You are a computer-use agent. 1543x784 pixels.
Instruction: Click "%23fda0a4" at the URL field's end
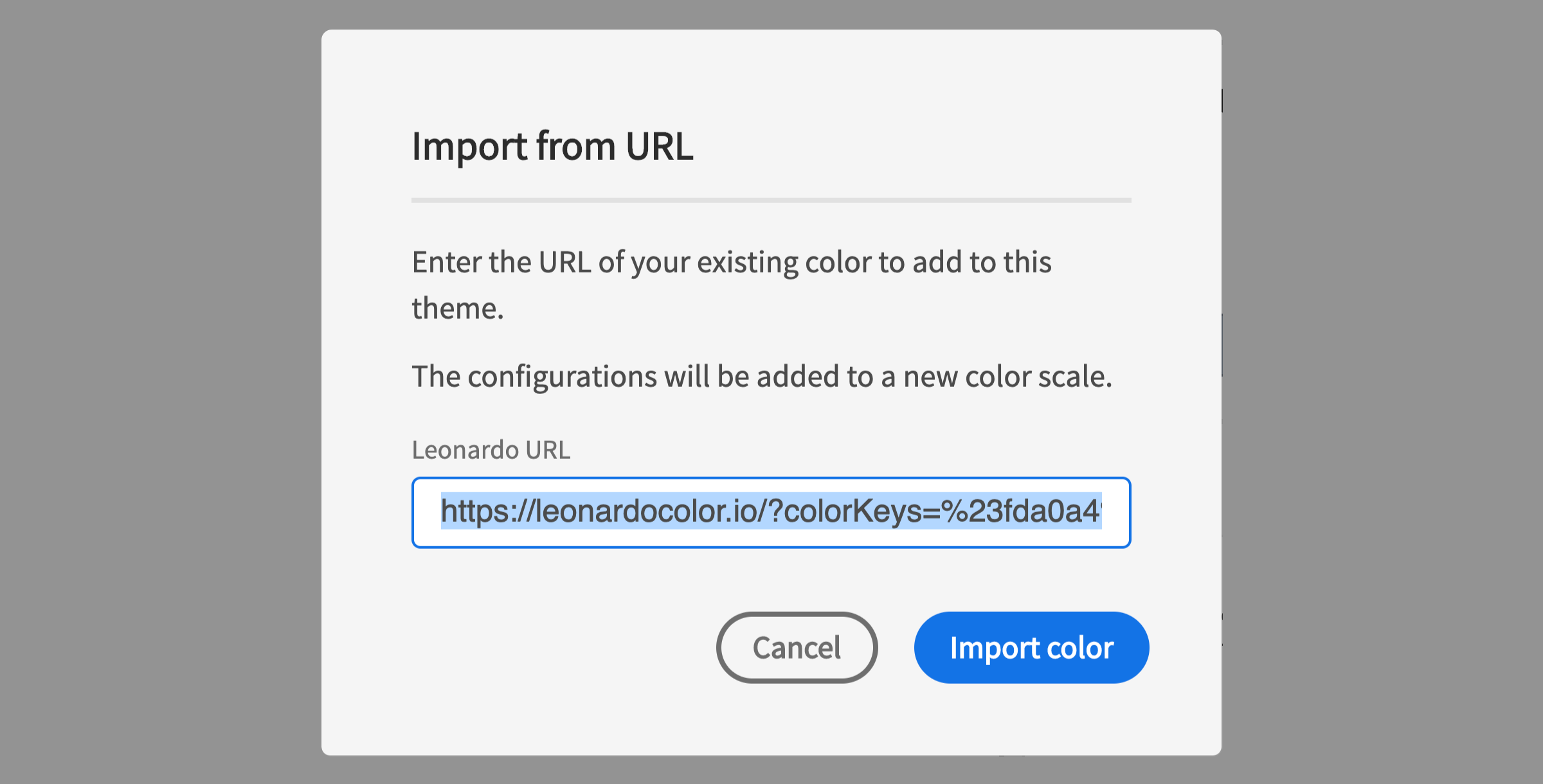coord(1021,512)
